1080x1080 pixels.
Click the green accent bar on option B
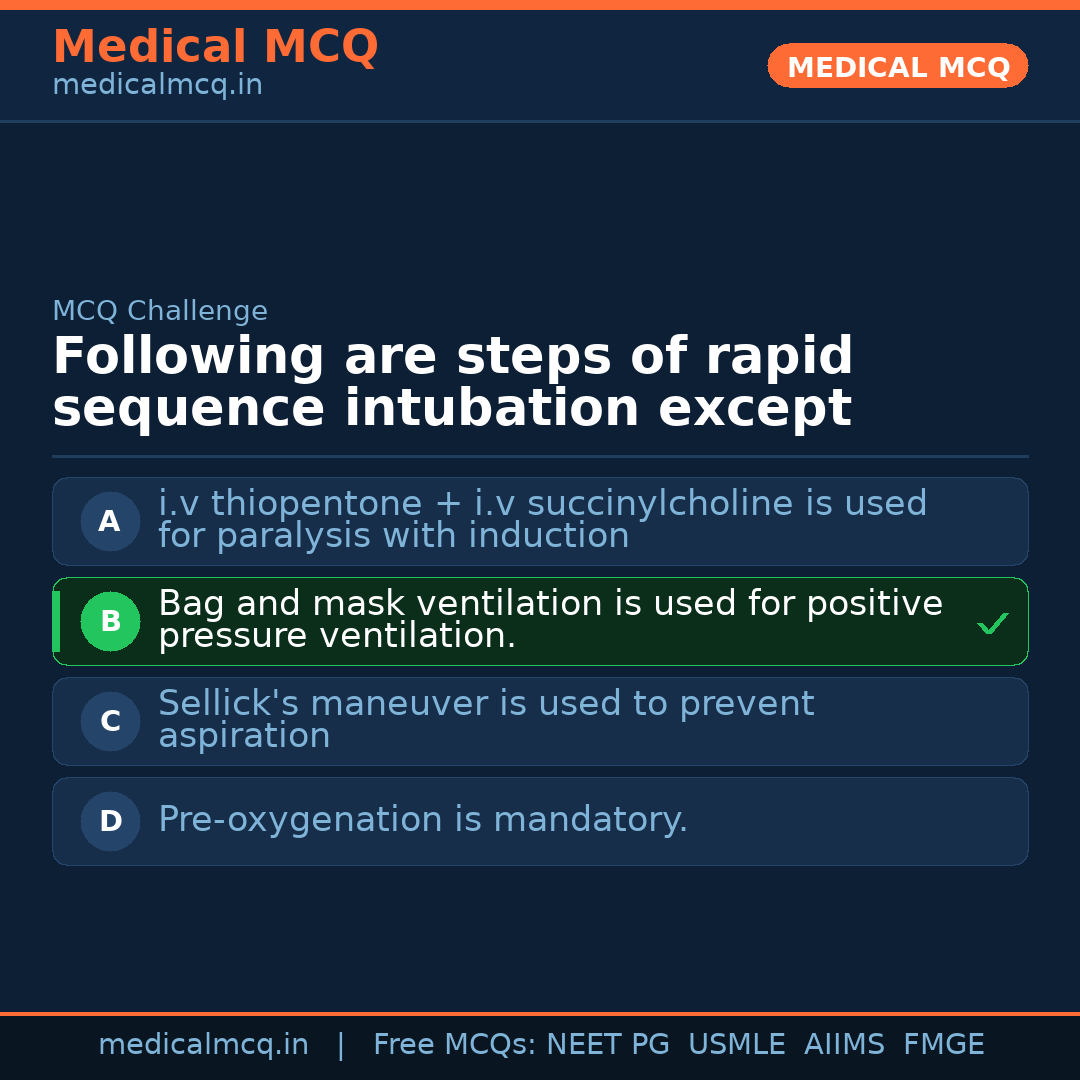click(x=56, y=621)
